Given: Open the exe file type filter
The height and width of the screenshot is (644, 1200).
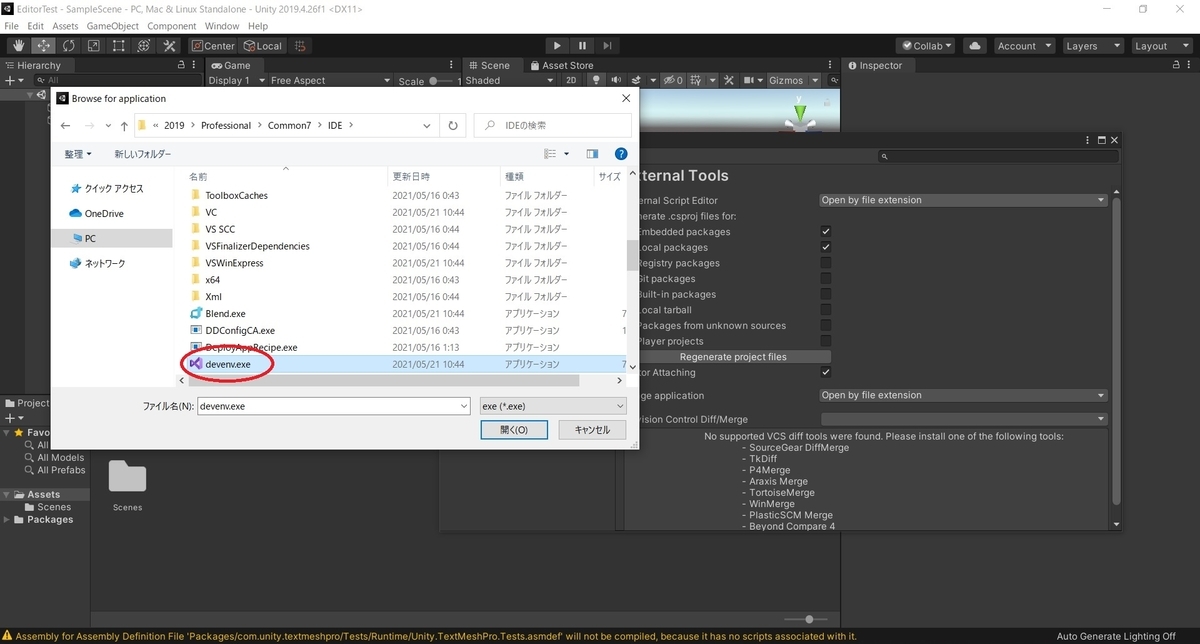Looking at the screenshot, I should point(552,406).
